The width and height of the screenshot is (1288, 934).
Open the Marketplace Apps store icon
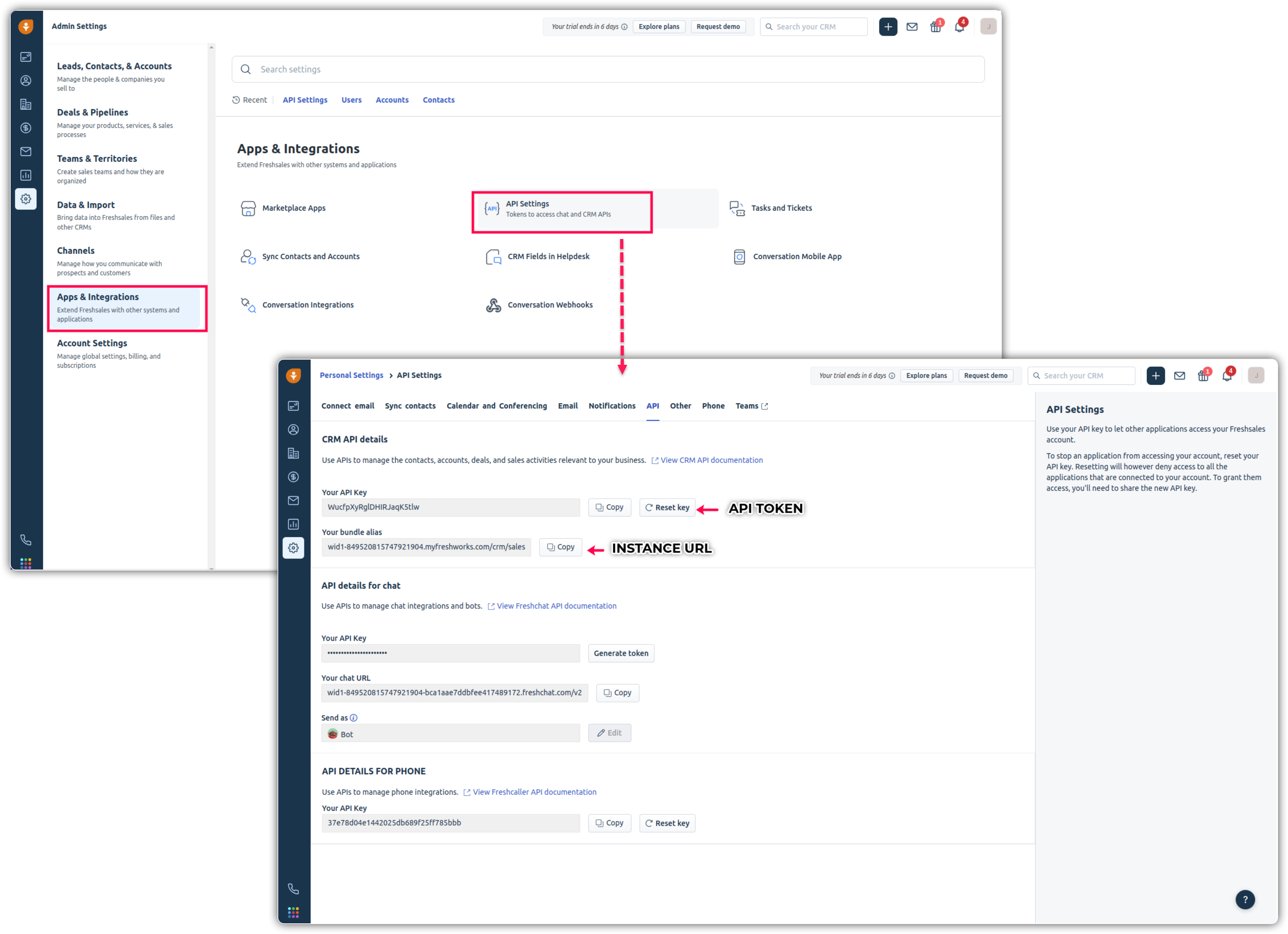[x=248, y=208]
